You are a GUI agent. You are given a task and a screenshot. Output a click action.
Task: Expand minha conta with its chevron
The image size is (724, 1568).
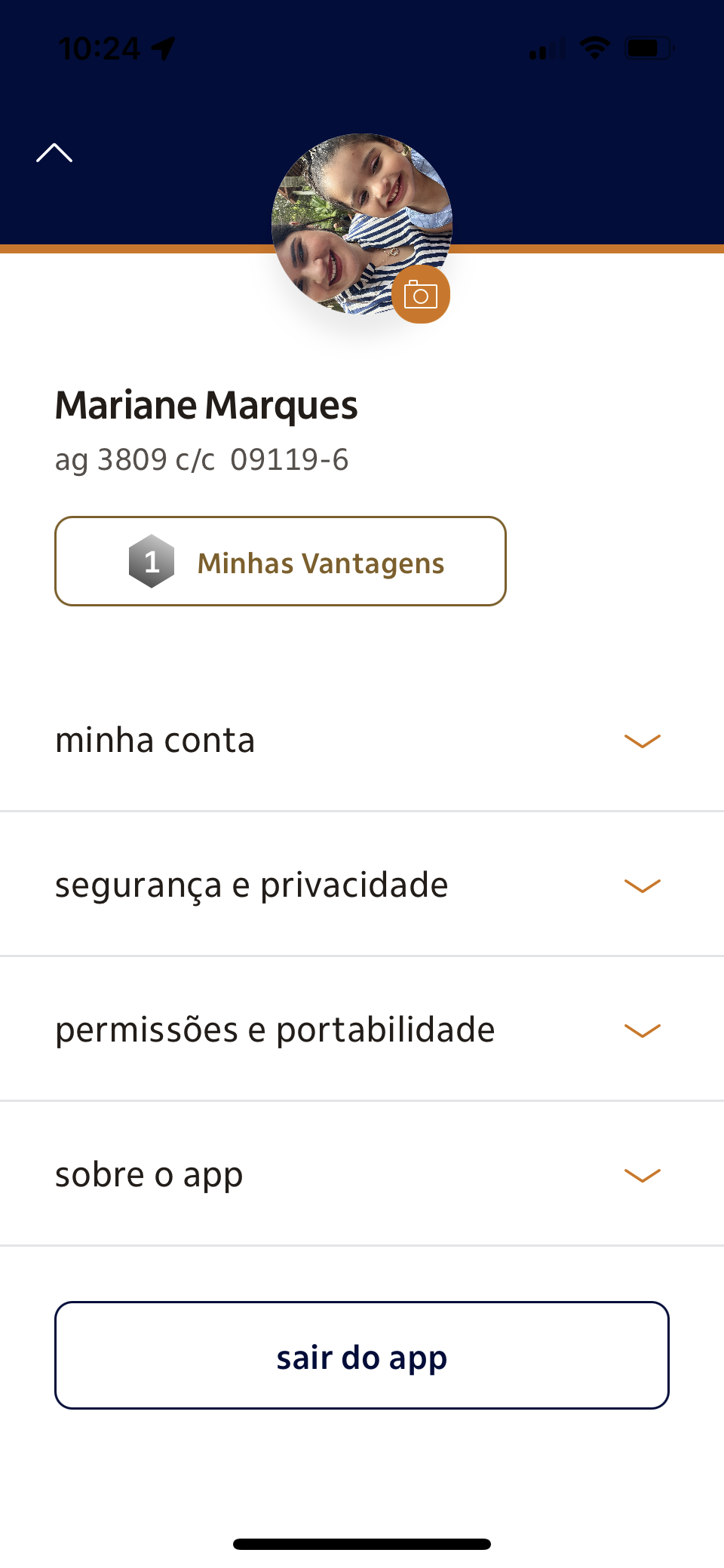point(643,741)
